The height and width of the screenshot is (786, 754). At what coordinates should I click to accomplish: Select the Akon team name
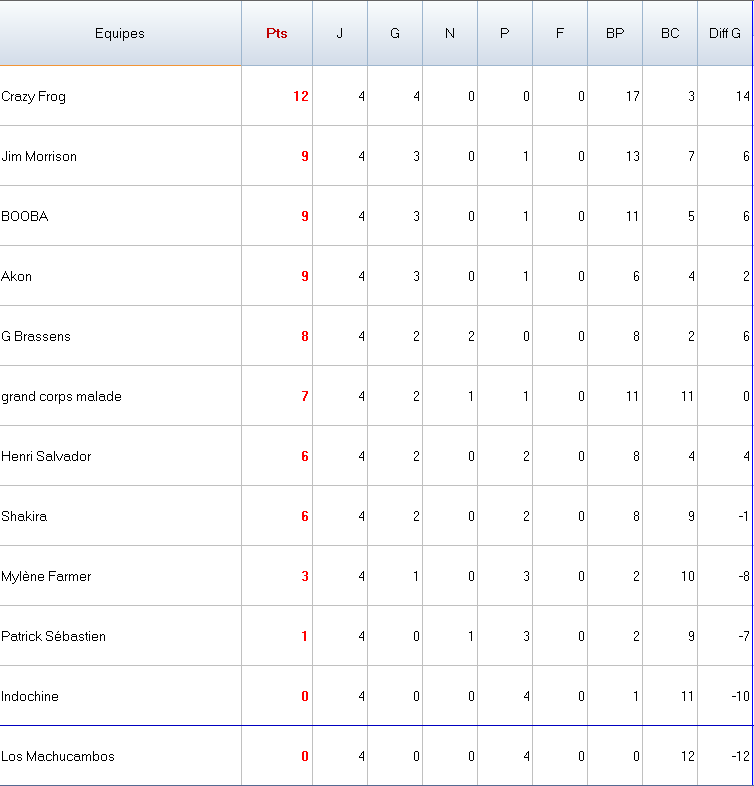click(17, 276)
